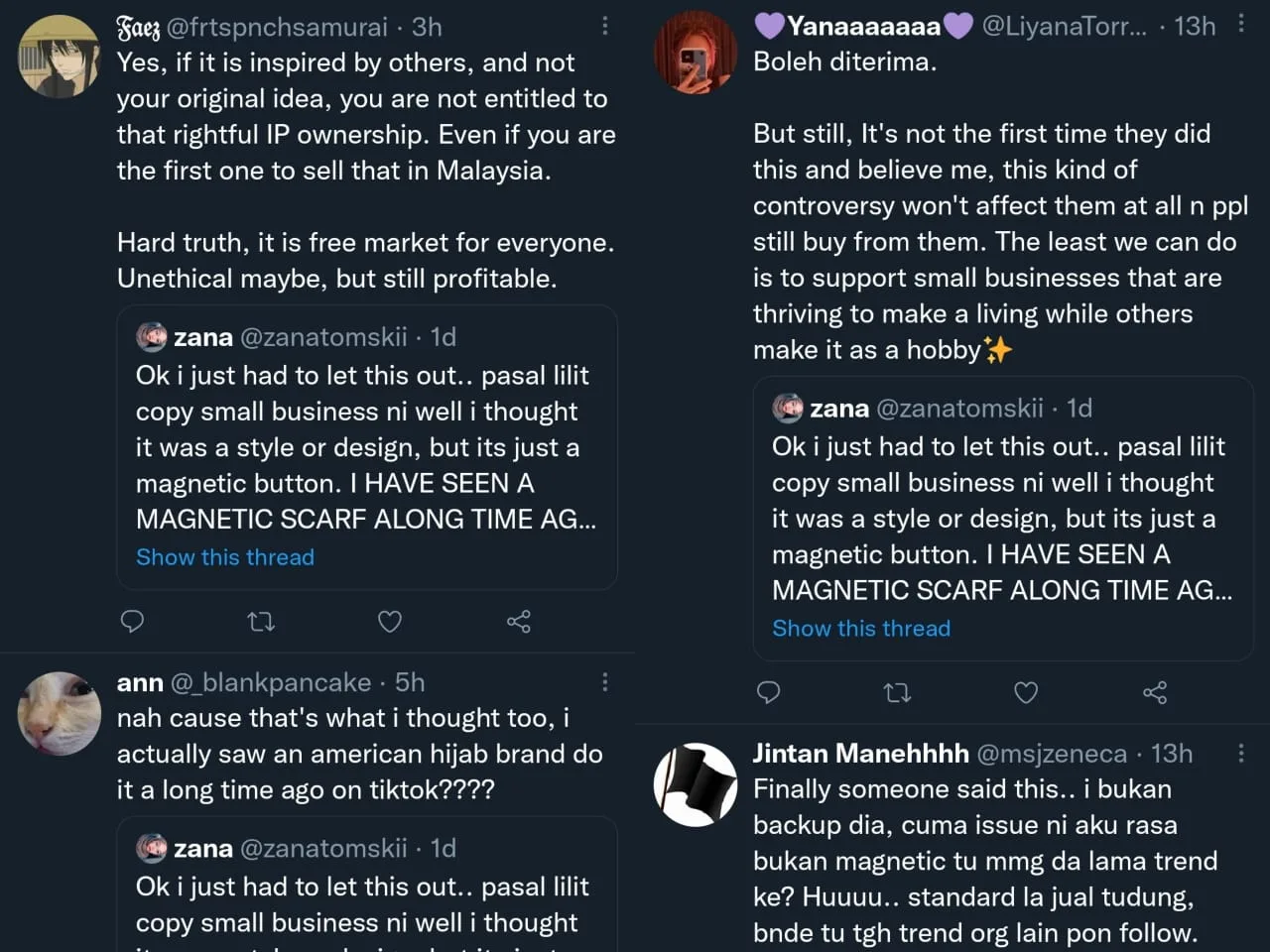Open Faez's profile avatar

pyautogui.click(x=60, y=57)
